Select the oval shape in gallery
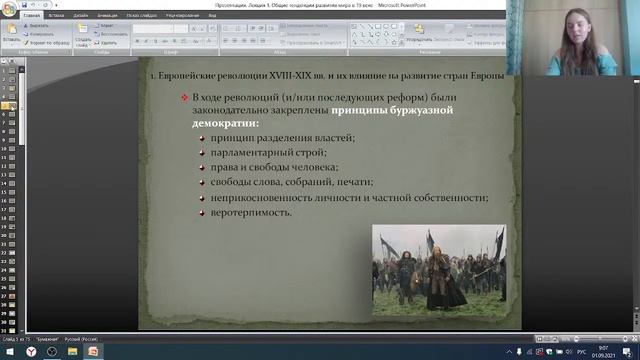The width and height of the screenshot is (640, 360). click(386, 27)
